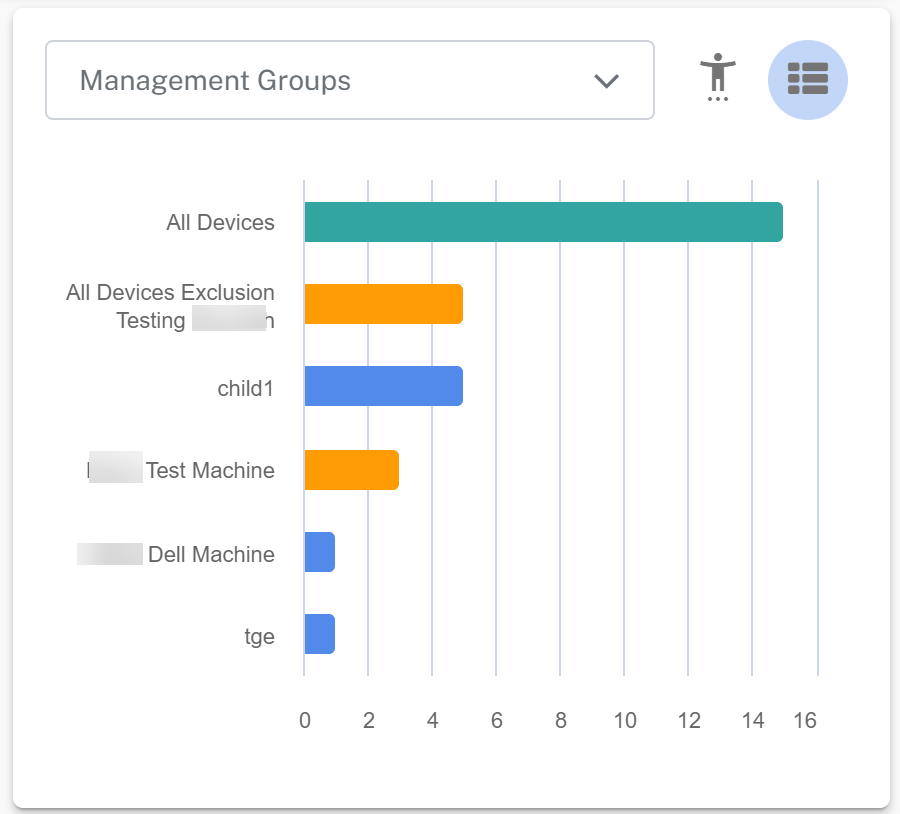Expand the Management Groups chevron arrow

point(606,81)
